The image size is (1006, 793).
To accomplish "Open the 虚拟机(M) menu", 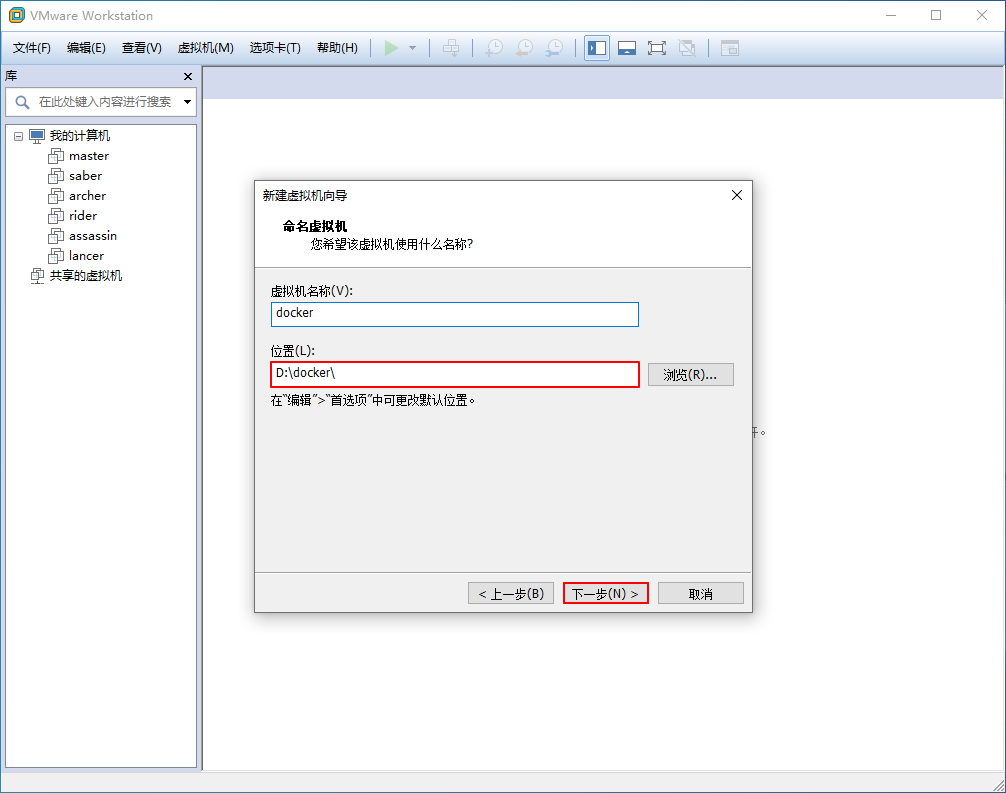I will point(205,48).
